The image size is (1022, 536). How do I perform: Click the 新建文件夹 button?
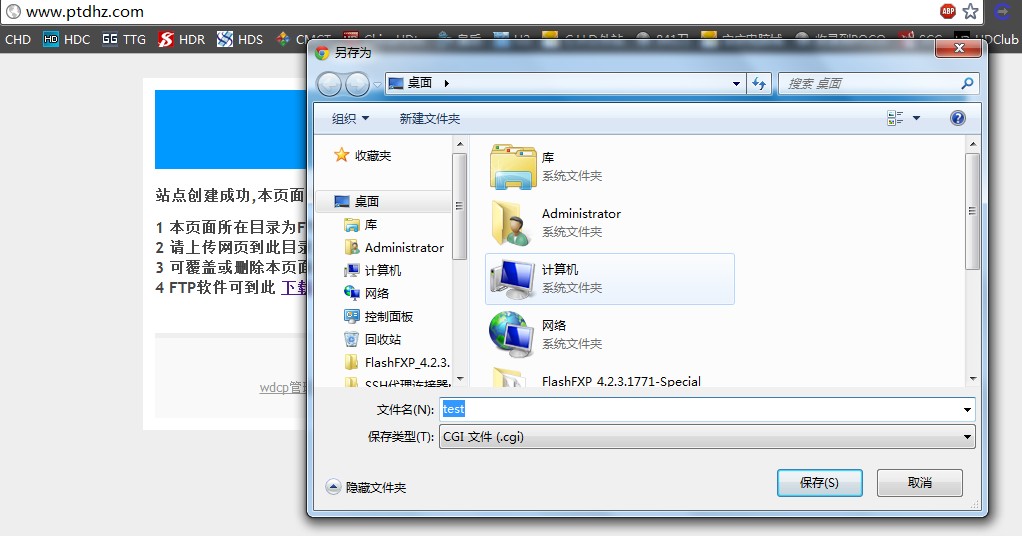tap(429, 118)
